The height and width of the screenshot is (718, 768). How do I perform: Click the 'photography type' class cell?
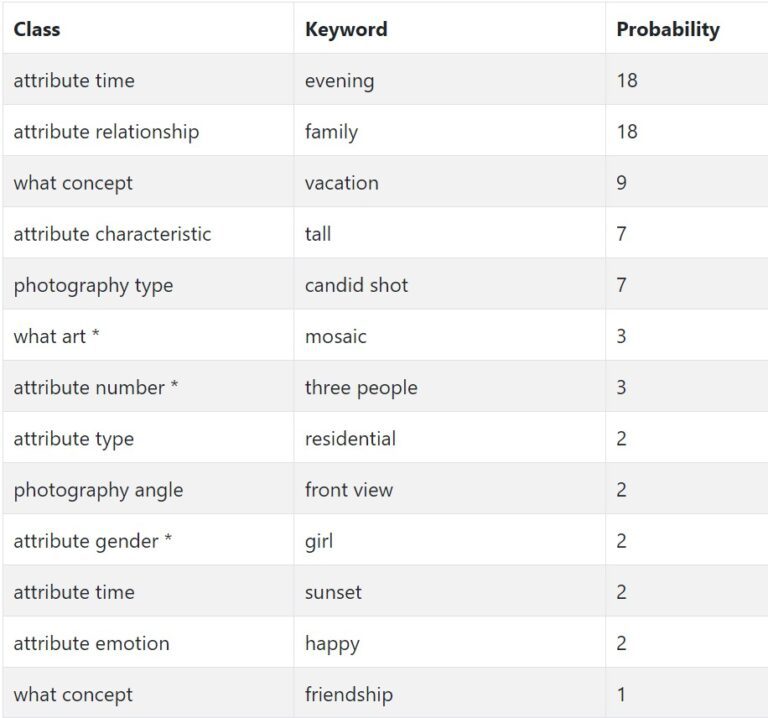(148, 284)
